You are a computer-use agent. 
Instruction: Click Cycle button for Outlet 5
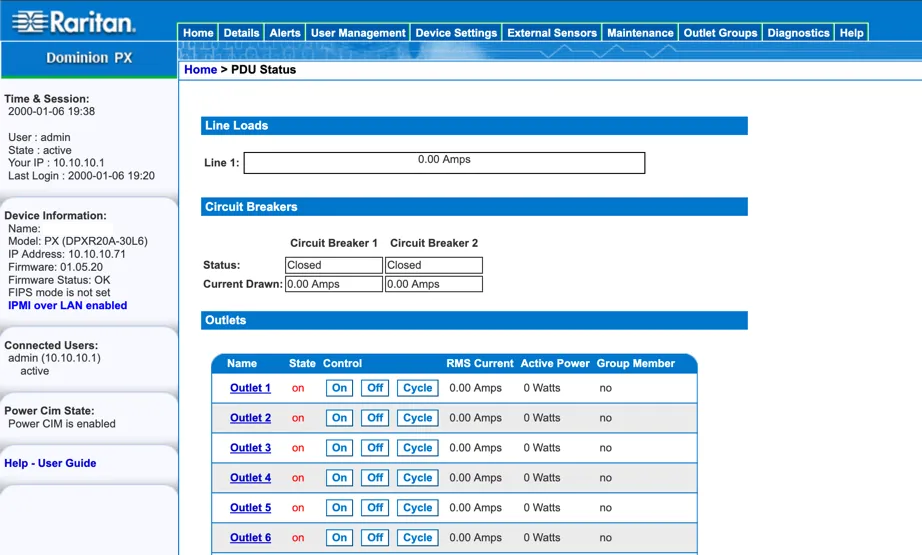[x=417, y=508]
